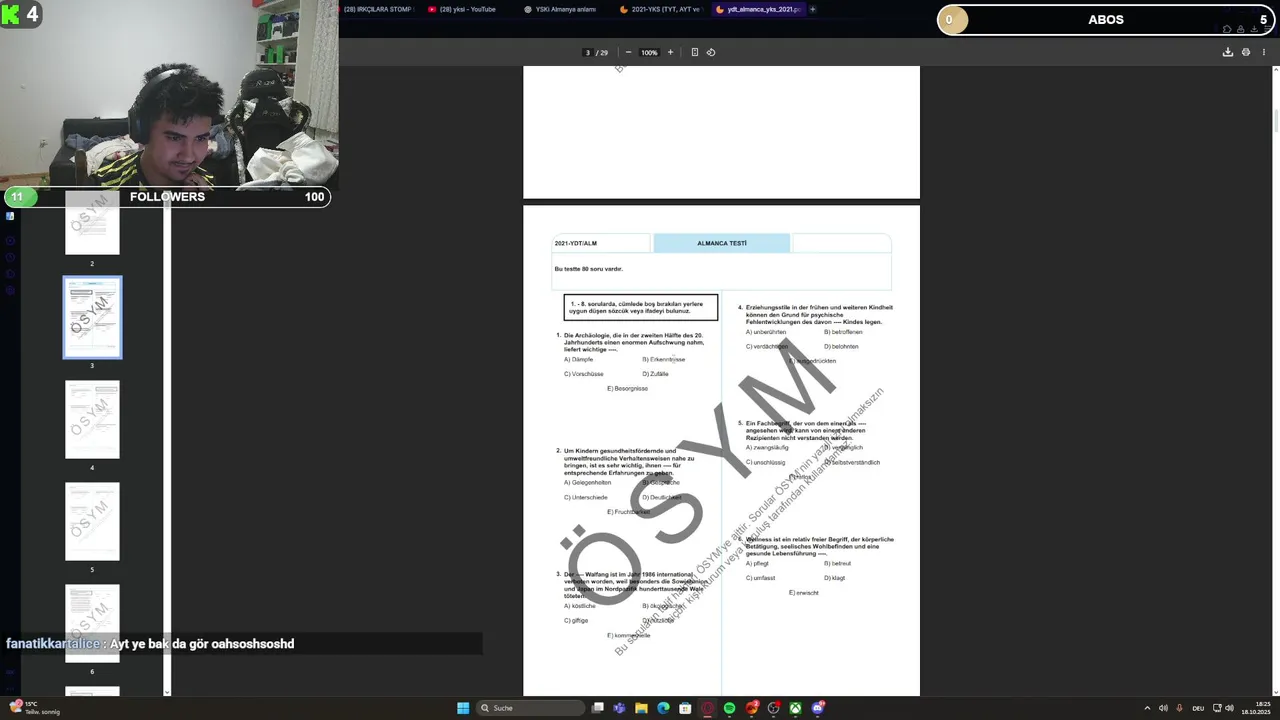Click answer option 'A) Gelegenheiten'
Viewport: 1280px width, 720px height.
588,482
